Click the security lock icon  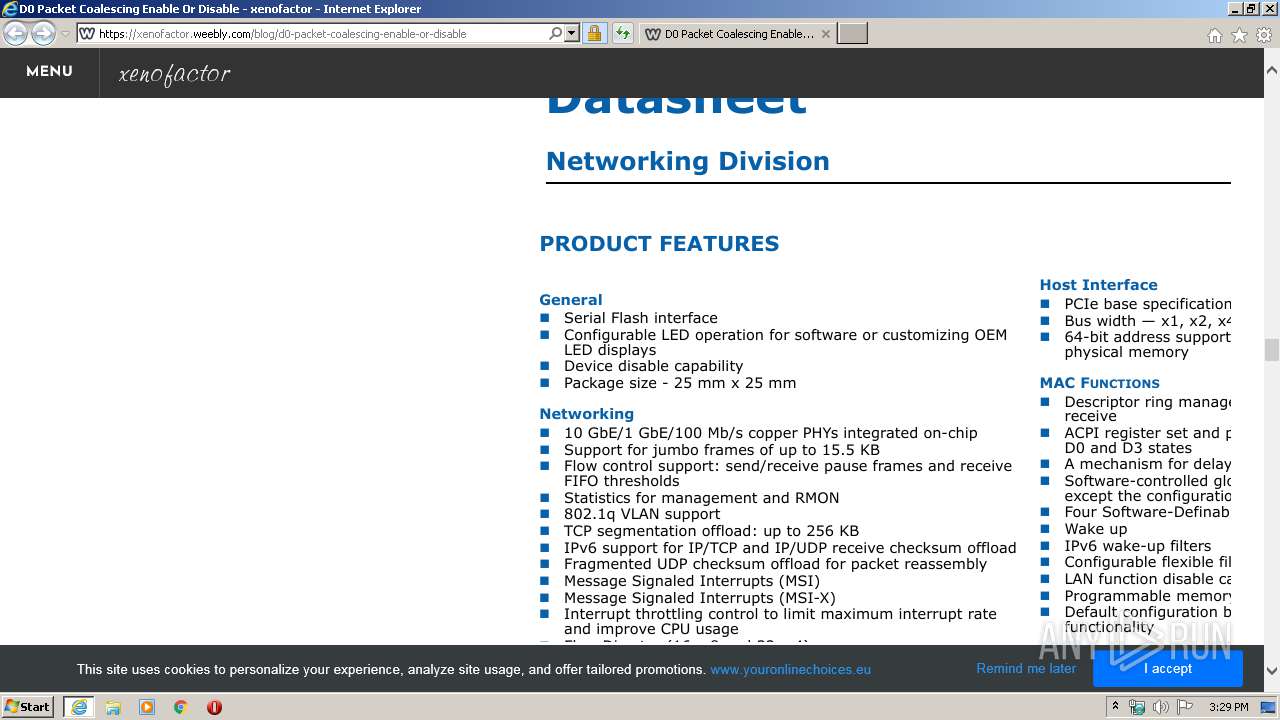(594, 33)
